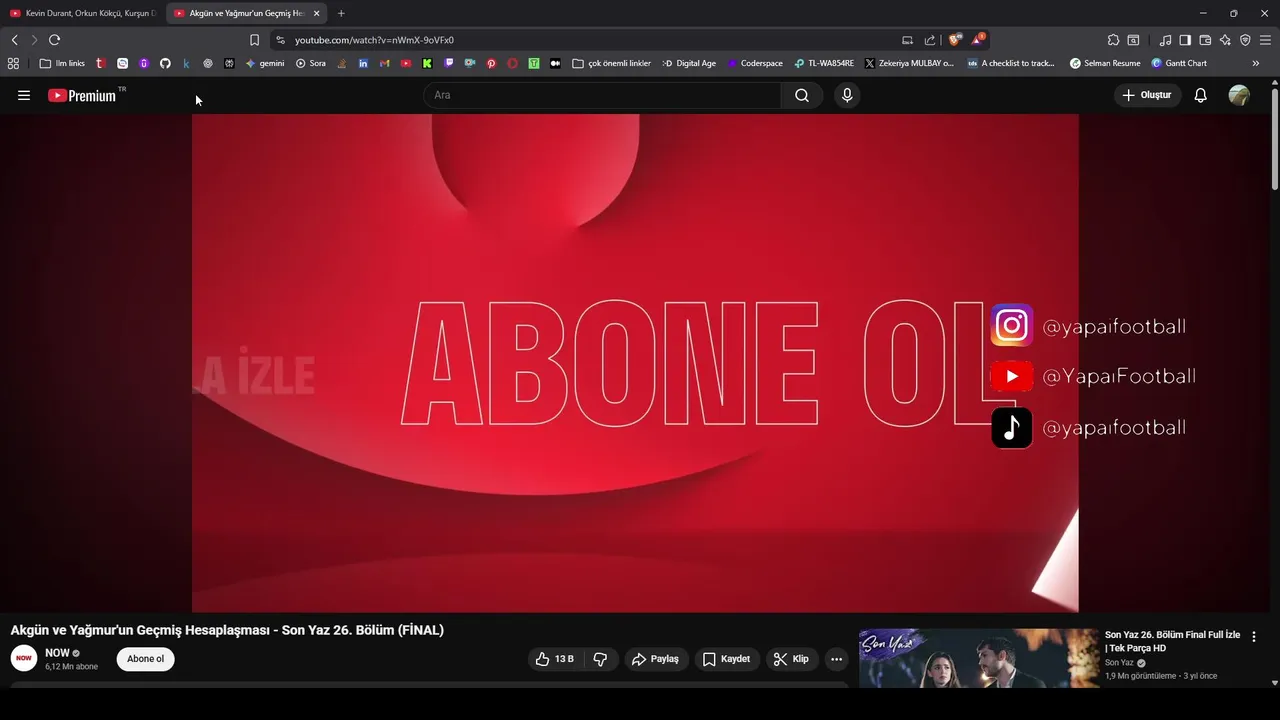Viewport: 1280px width, 720px height.
Task: Open Brave Rewards triangle icon
Action: click(978, 40)
